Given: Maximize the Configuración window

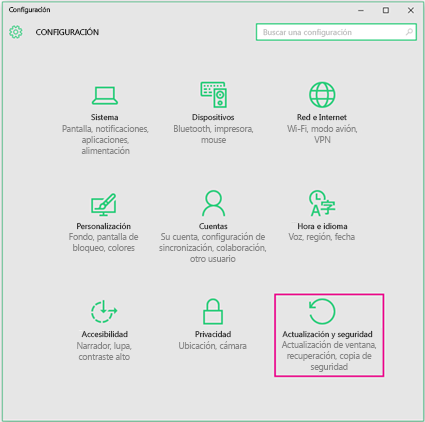Looking at the screenshot, I should (x=386, y=10).
